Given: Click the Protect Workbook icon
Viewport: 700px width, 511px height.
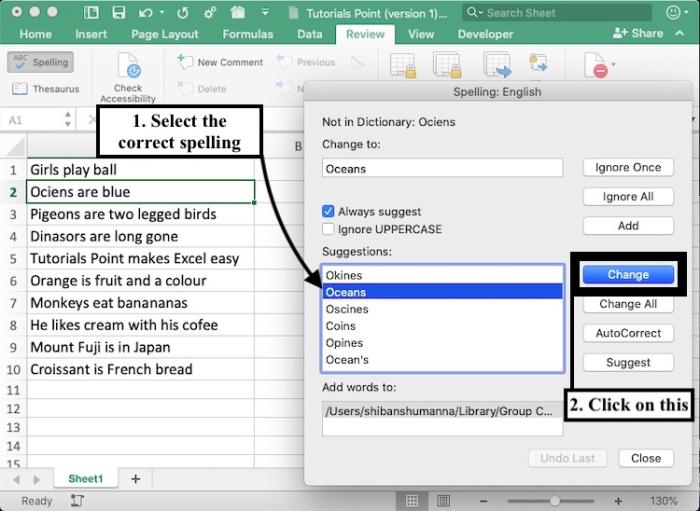Looking at the screenshot, I should point(447,66).
